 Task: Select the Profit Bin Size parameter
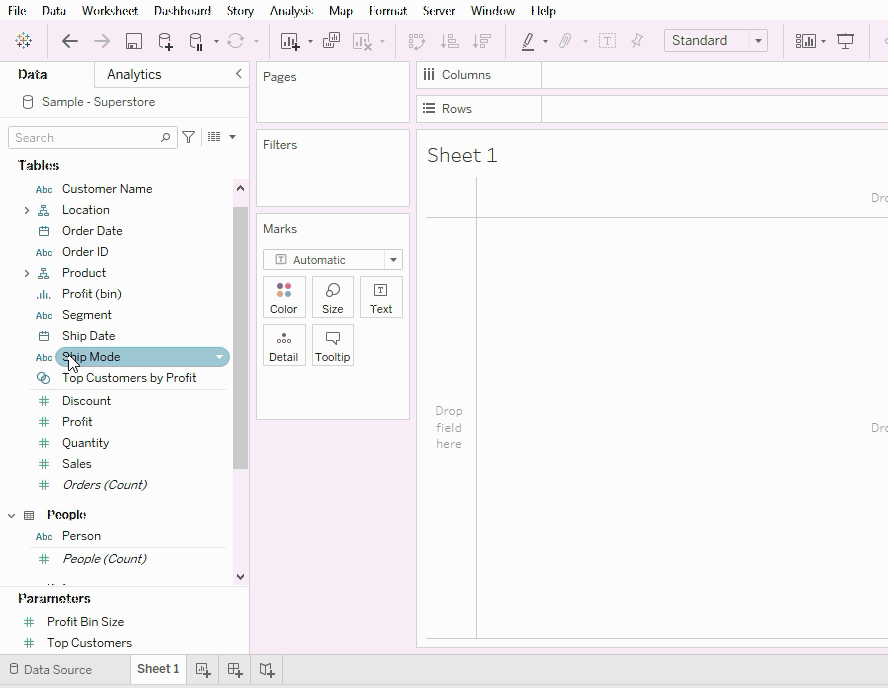(86, 622)
